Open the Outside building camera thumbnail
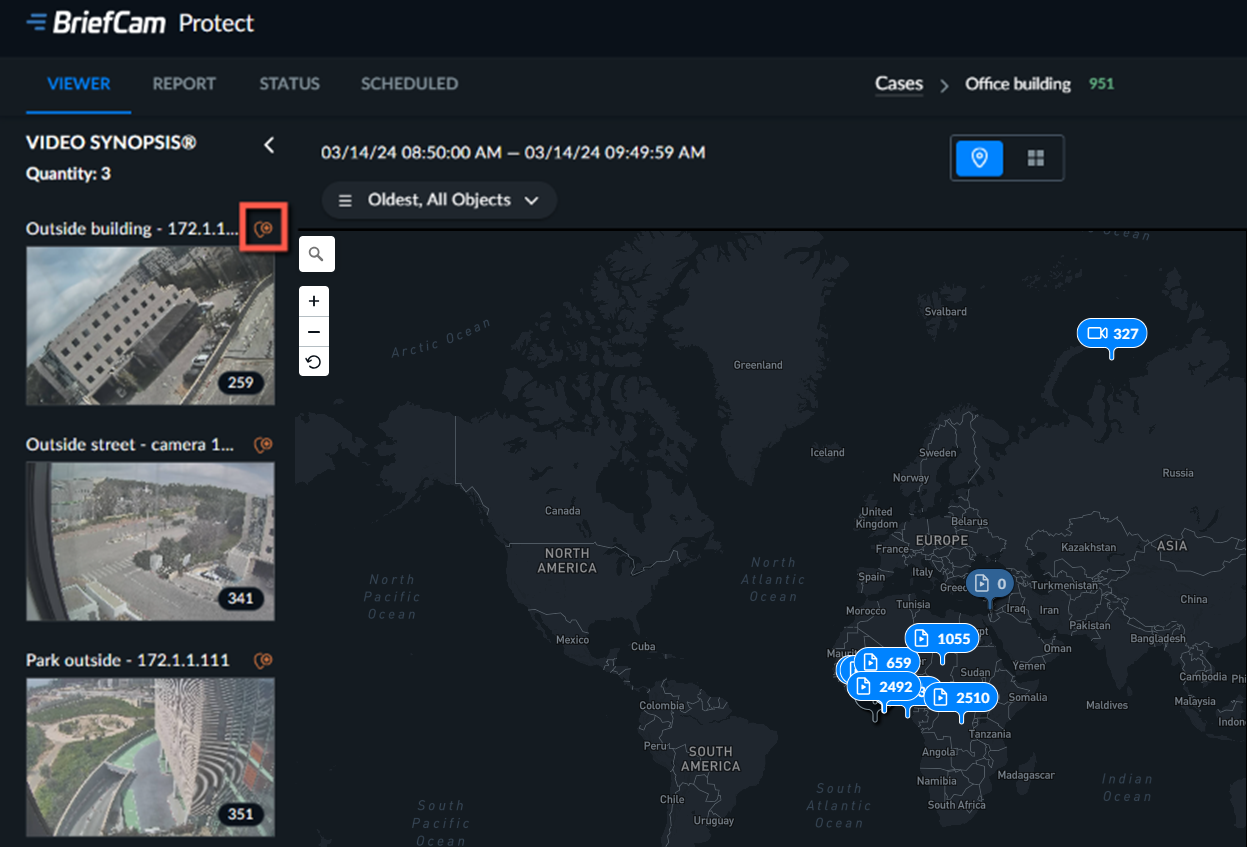Image resolution: width=1247 pixels, height=847 pixels. (x=150, y=326)
